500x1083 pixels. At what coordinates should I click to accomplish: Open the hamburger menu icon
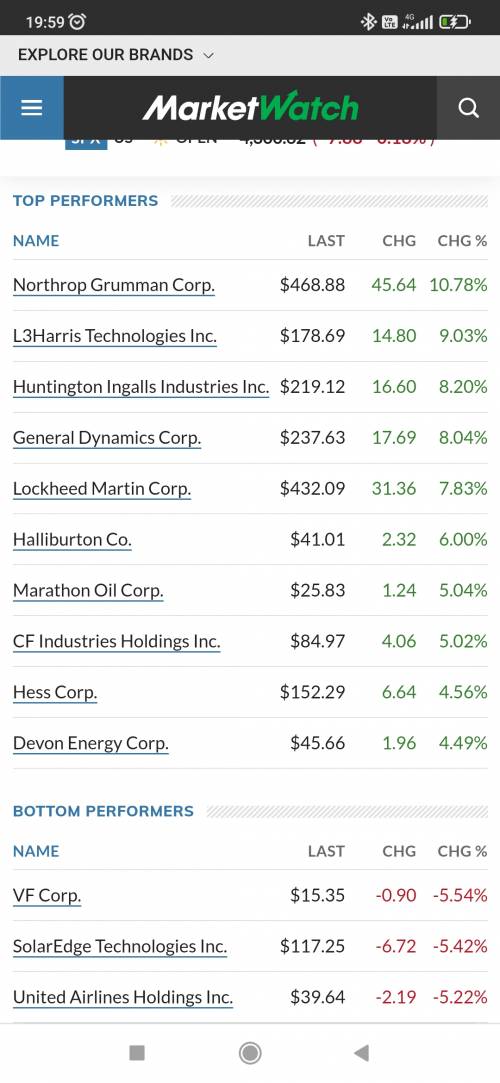click(x=32, y=108)
